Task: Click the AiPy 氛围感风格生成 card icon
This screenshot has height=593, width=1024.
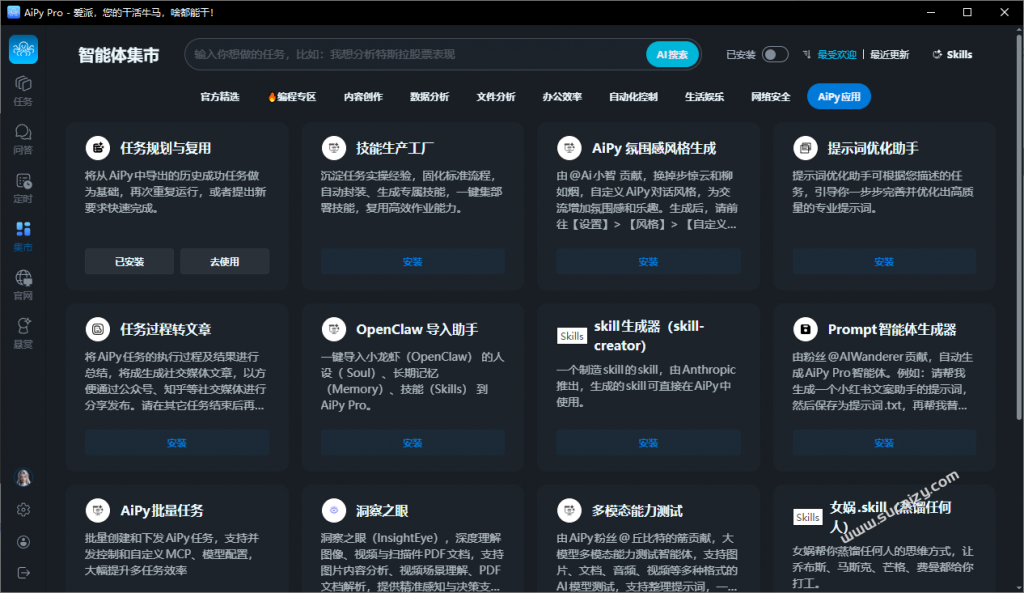Action: point(569,148)
